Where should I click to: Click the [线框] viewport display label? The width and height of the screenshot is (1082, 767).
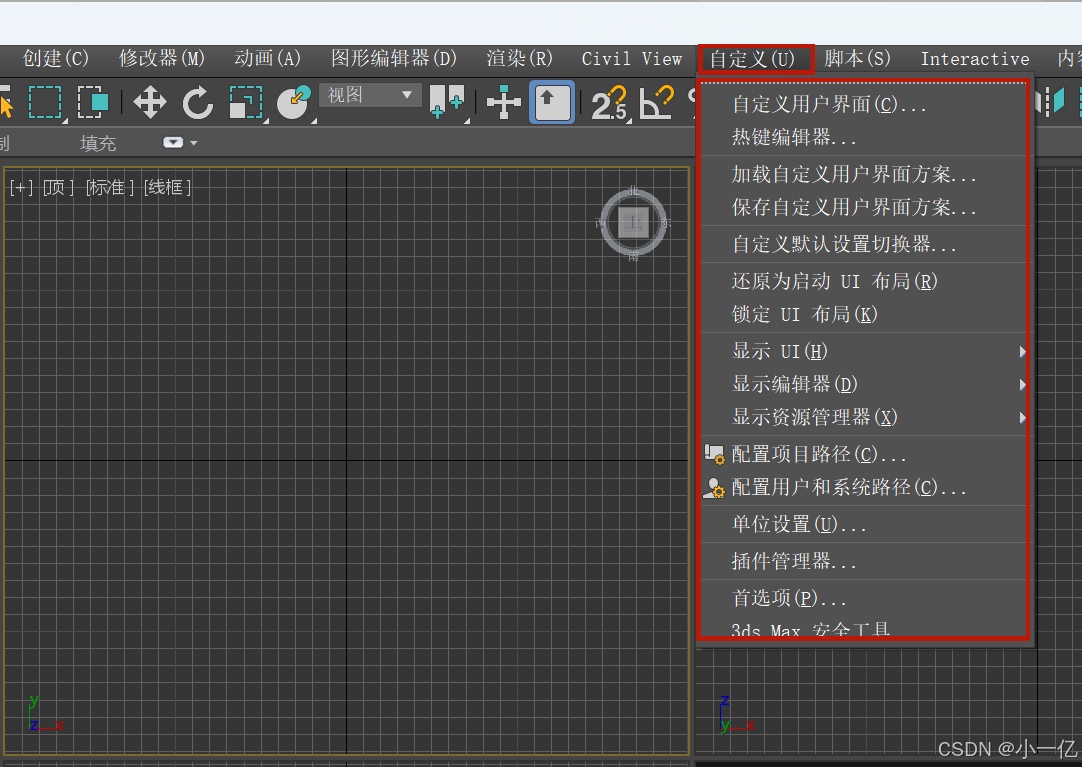click(167, 188)
